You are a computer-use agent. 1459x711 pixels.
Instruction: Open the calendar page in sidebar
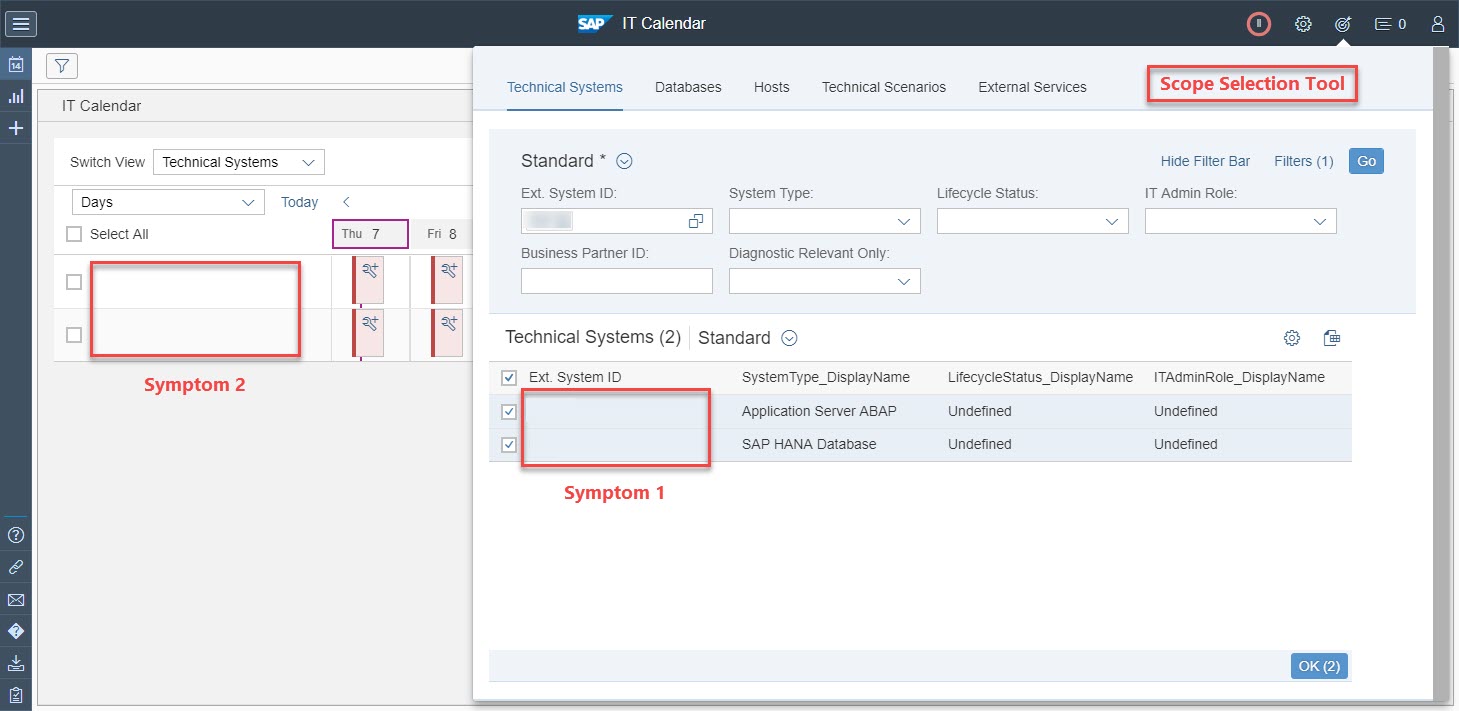click(x=16, y=64)
